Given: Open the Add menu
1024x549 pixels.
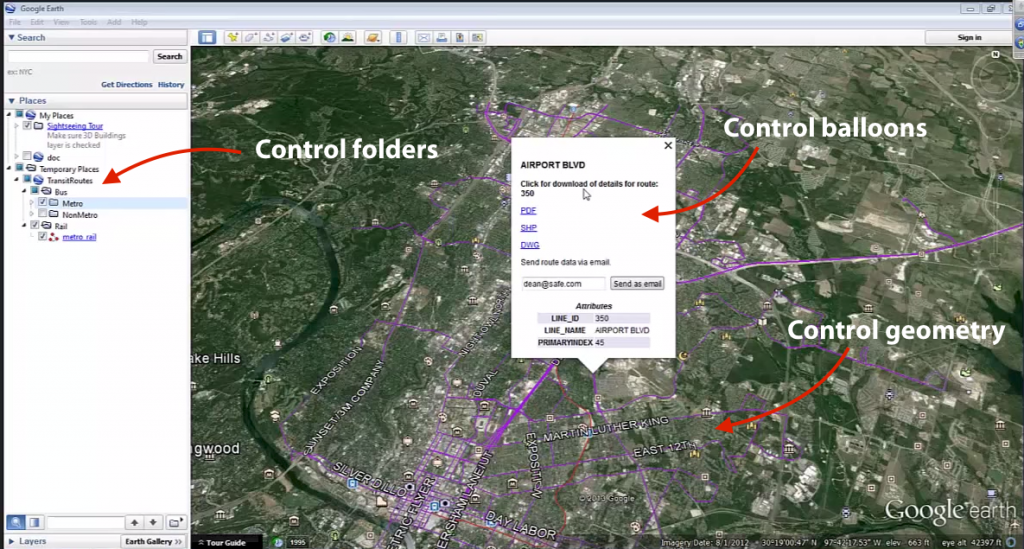Looking at the screenshot, I should [x=114, y=22].
